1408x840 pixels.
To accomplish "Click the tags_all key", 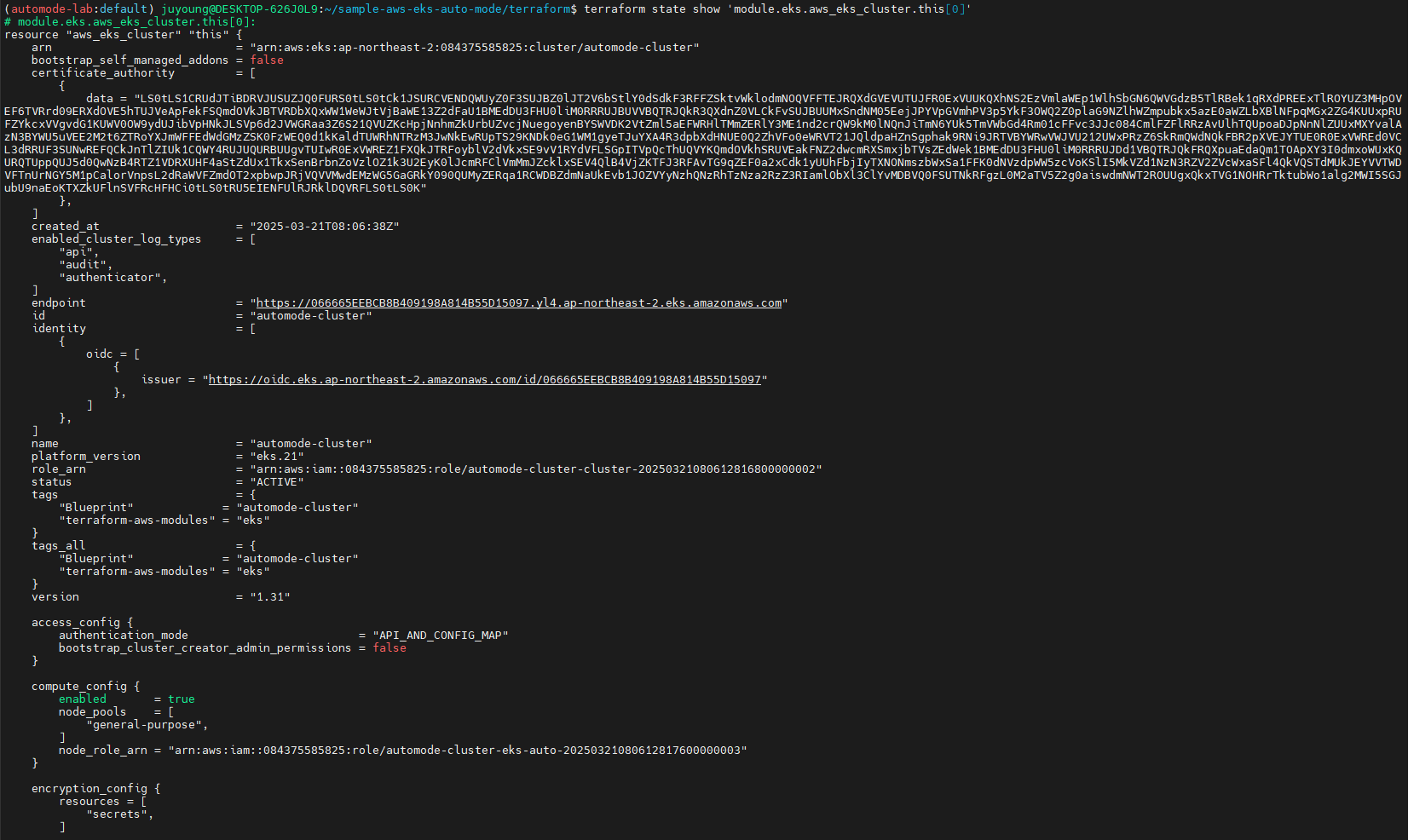I will (x=59, y=546).
